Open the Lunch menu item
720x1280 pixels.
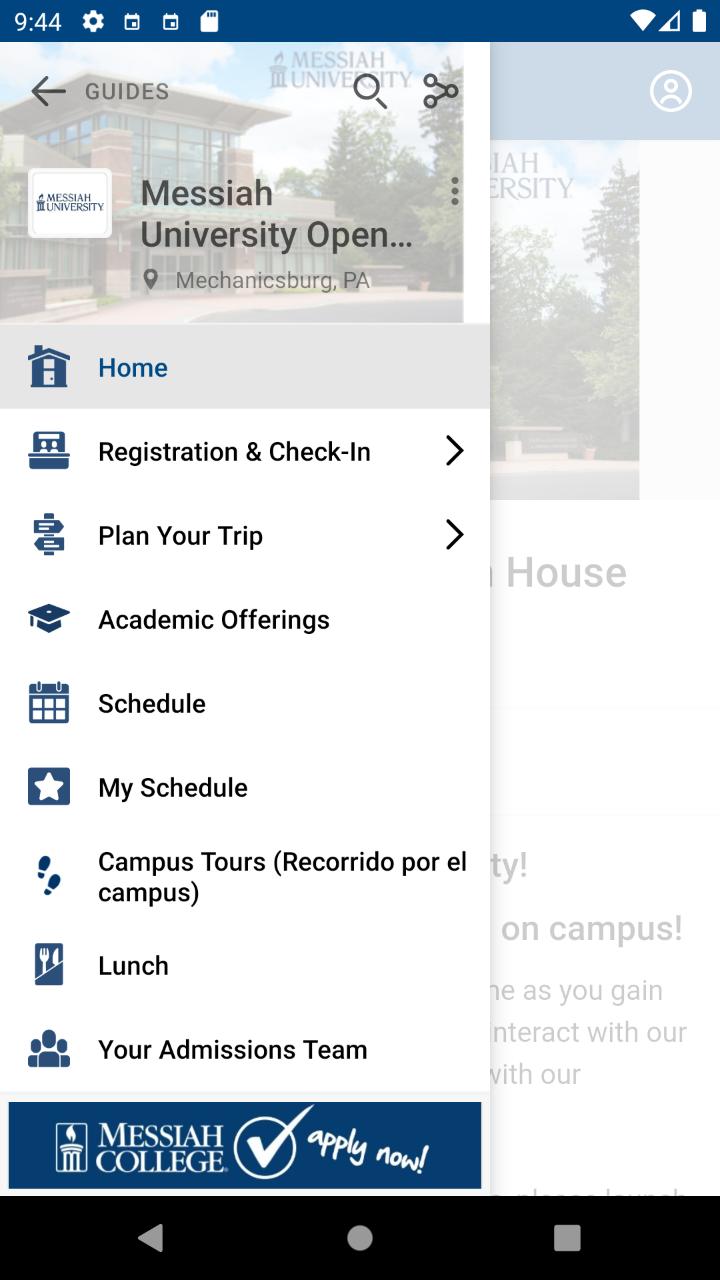click(x=245, y=966)
